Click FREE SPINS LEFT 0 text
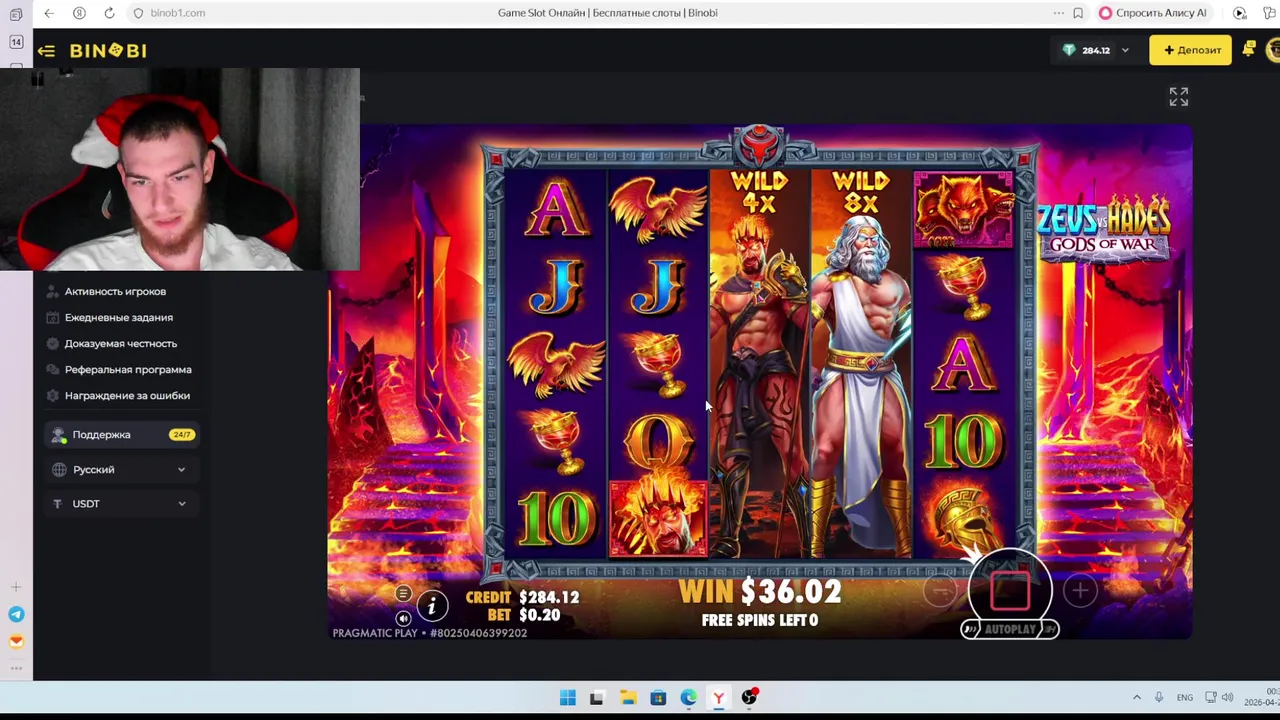1280x720 pixels. click(x=760, y=620)
